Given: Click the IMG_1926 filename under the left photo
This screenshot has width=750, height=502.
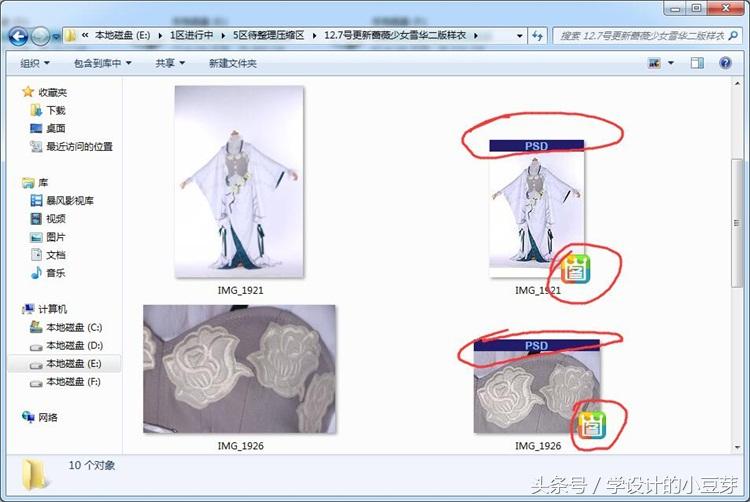Looking at the screenshot, I should tap(240, 446).
